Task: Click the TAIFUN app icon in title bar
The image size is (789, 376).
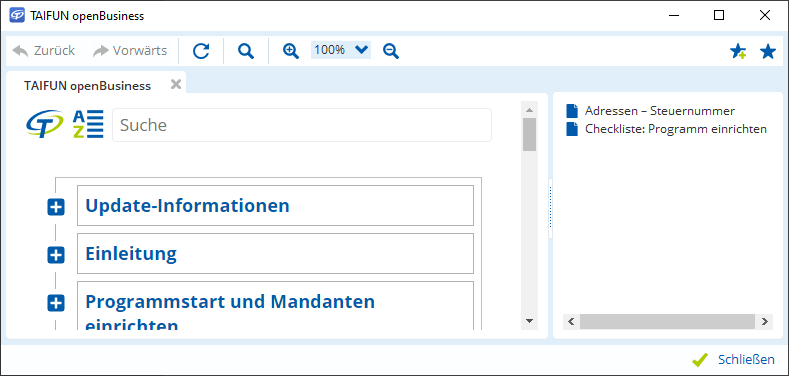Action: point(17,16)
